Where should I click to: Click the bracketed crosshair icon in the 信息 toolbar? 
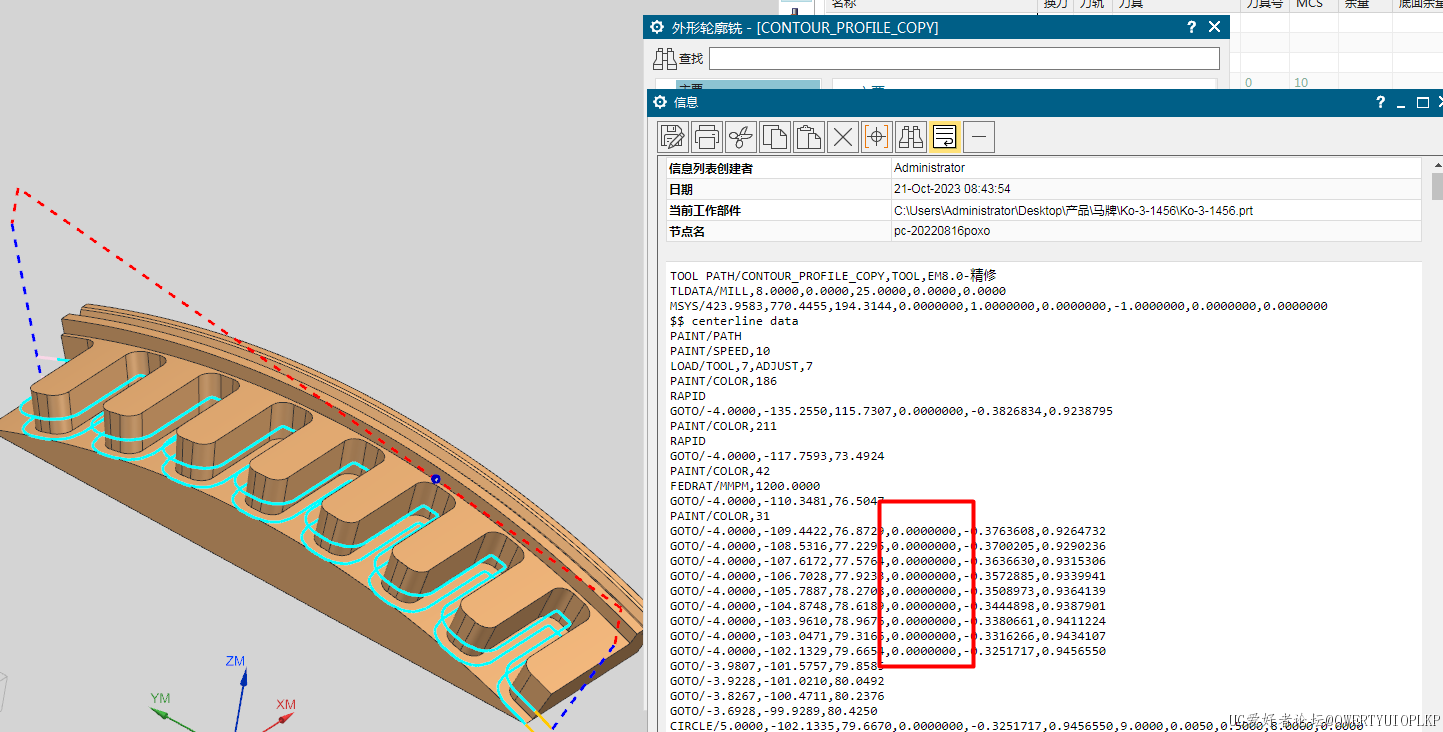(877, 136)
